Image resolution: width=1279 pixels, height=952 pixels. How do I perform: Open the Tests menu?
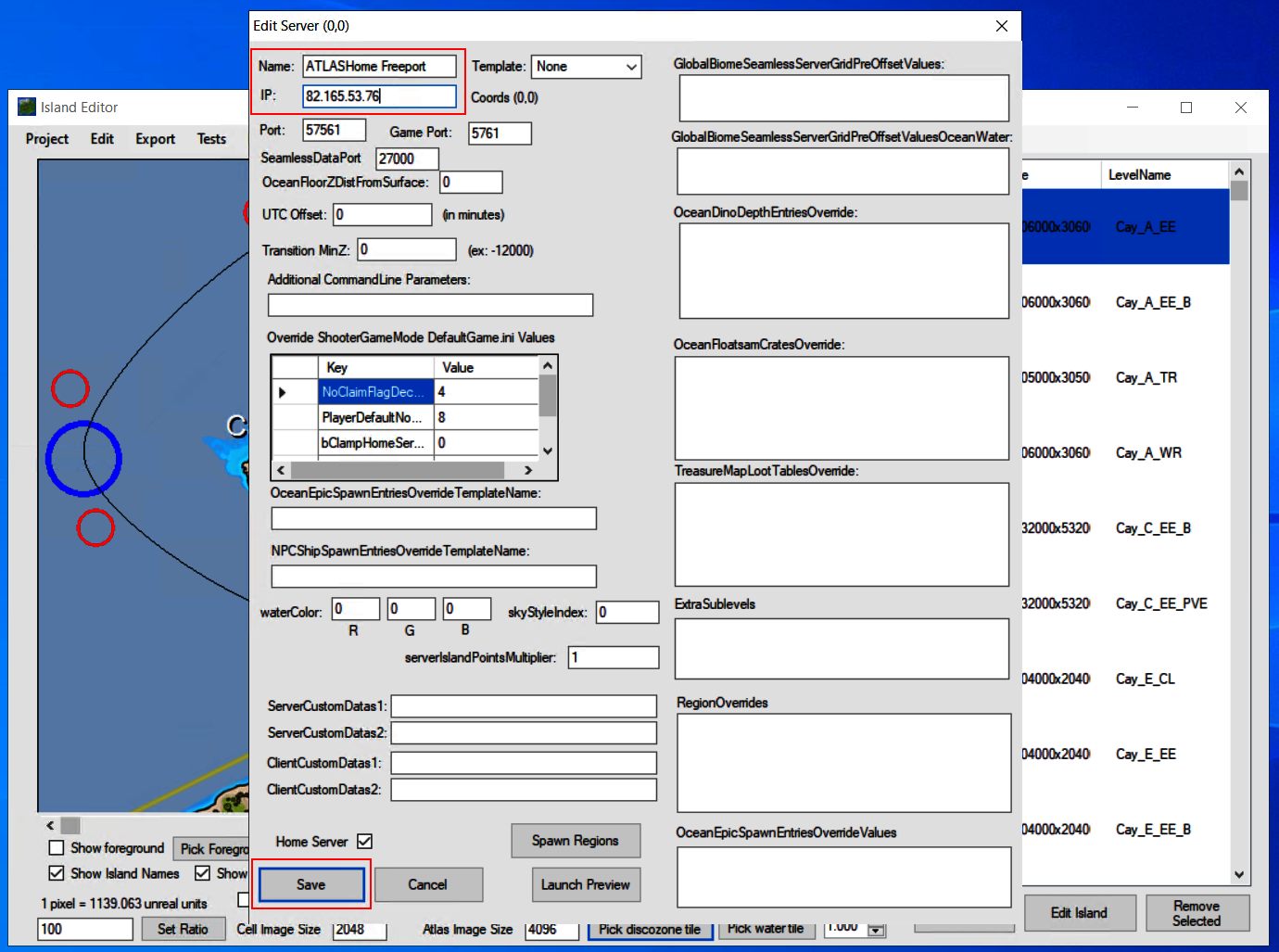pyautogui.click(x=211, y=139)
